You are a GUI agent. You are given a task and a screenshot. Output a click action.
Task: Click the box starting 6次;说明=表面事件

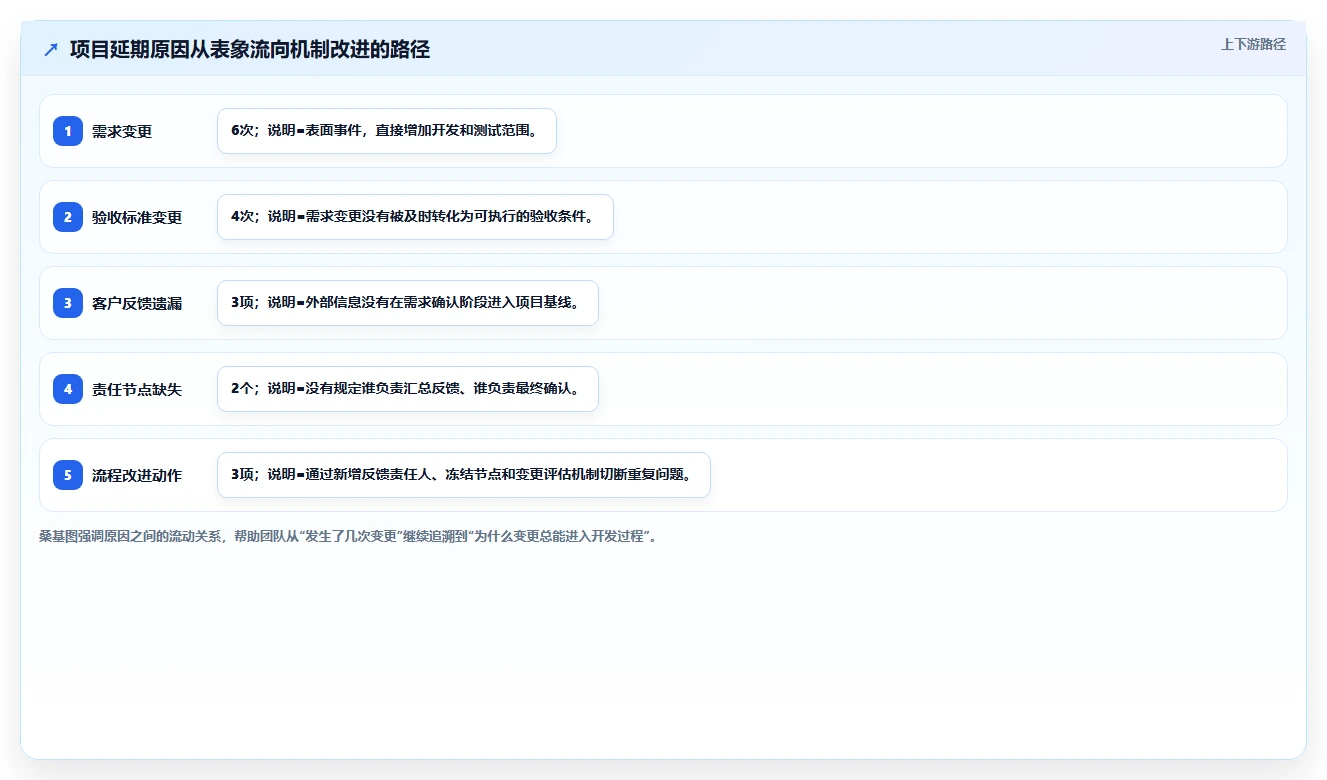point(386,131)
